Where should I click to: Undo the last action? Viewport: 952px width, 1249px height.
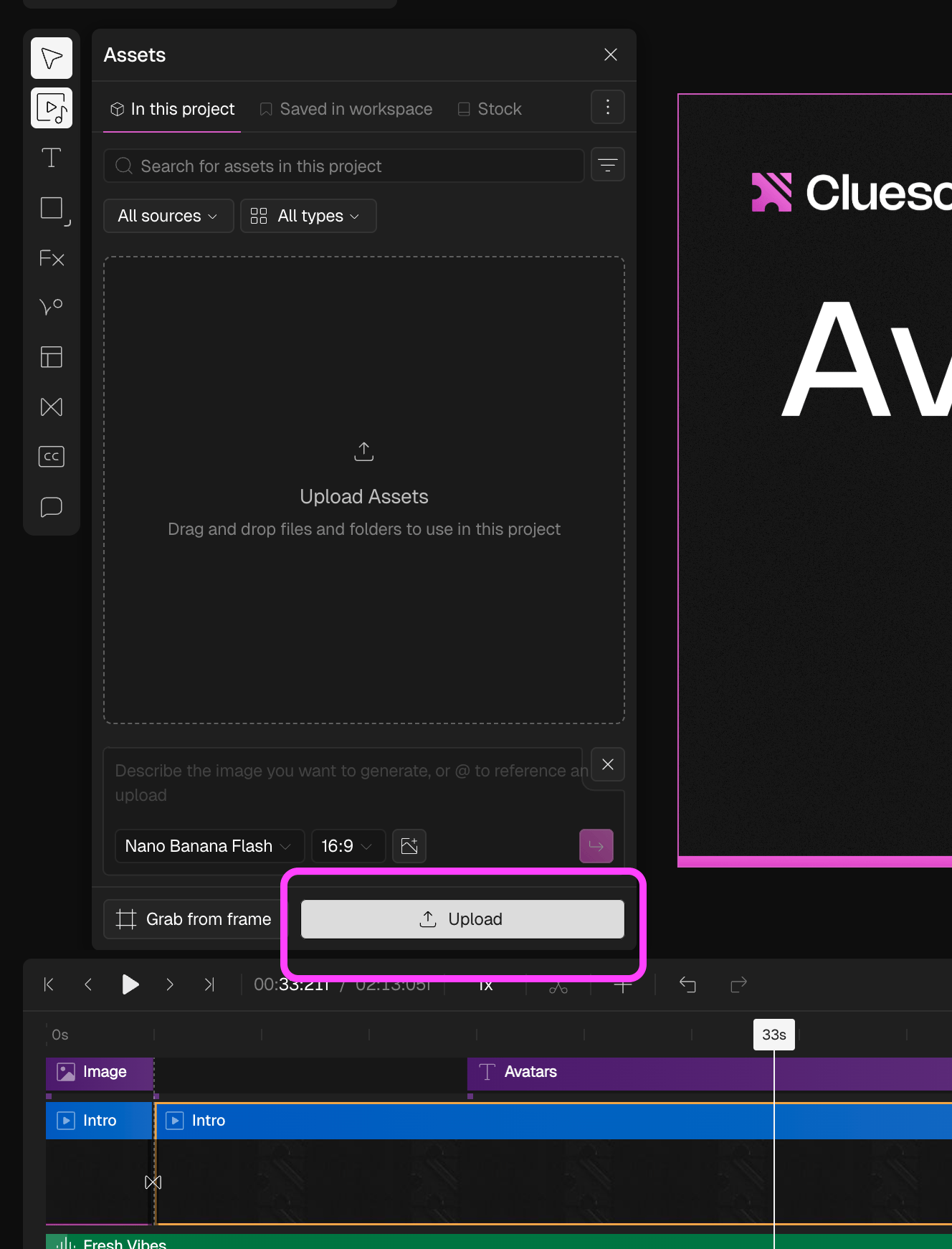point(687,984)
